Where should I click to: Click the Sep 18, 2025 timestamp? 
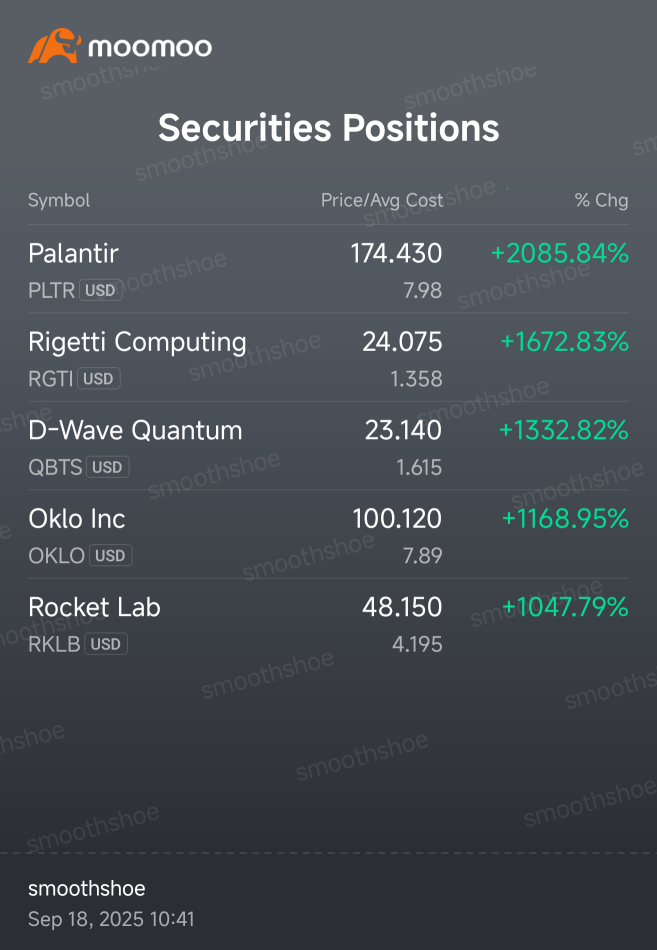tap(111, 919)
